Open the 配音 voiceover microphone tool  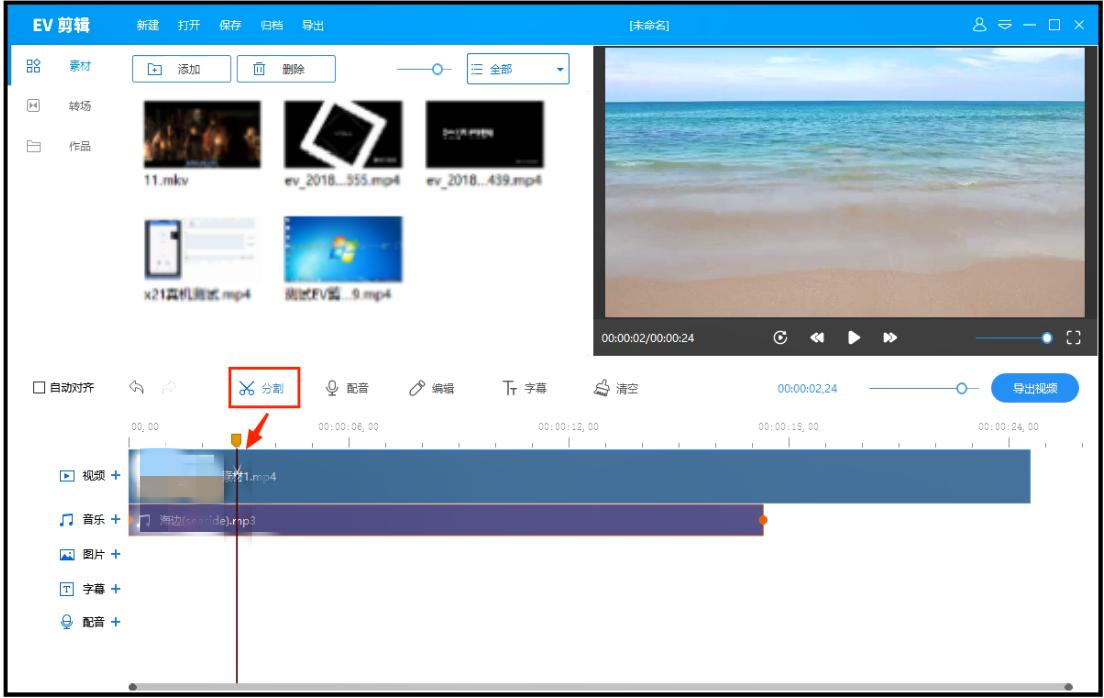pyautogui.click(x=348, y=389)
